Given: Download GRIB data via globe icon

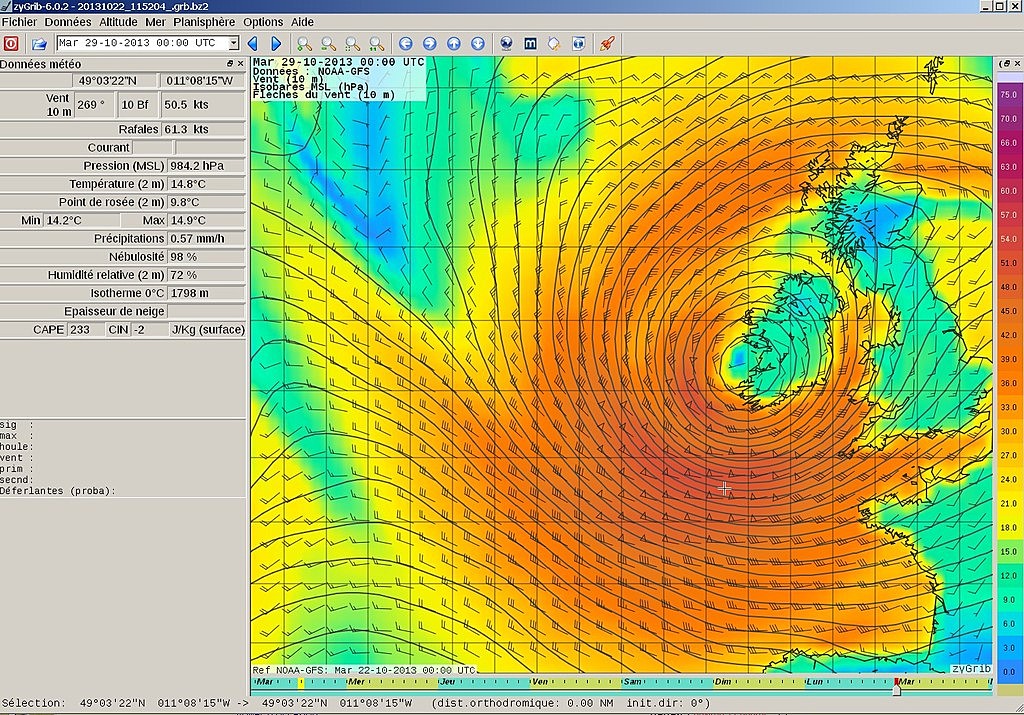Looking at the screenshot, I should tap(506, 44).
